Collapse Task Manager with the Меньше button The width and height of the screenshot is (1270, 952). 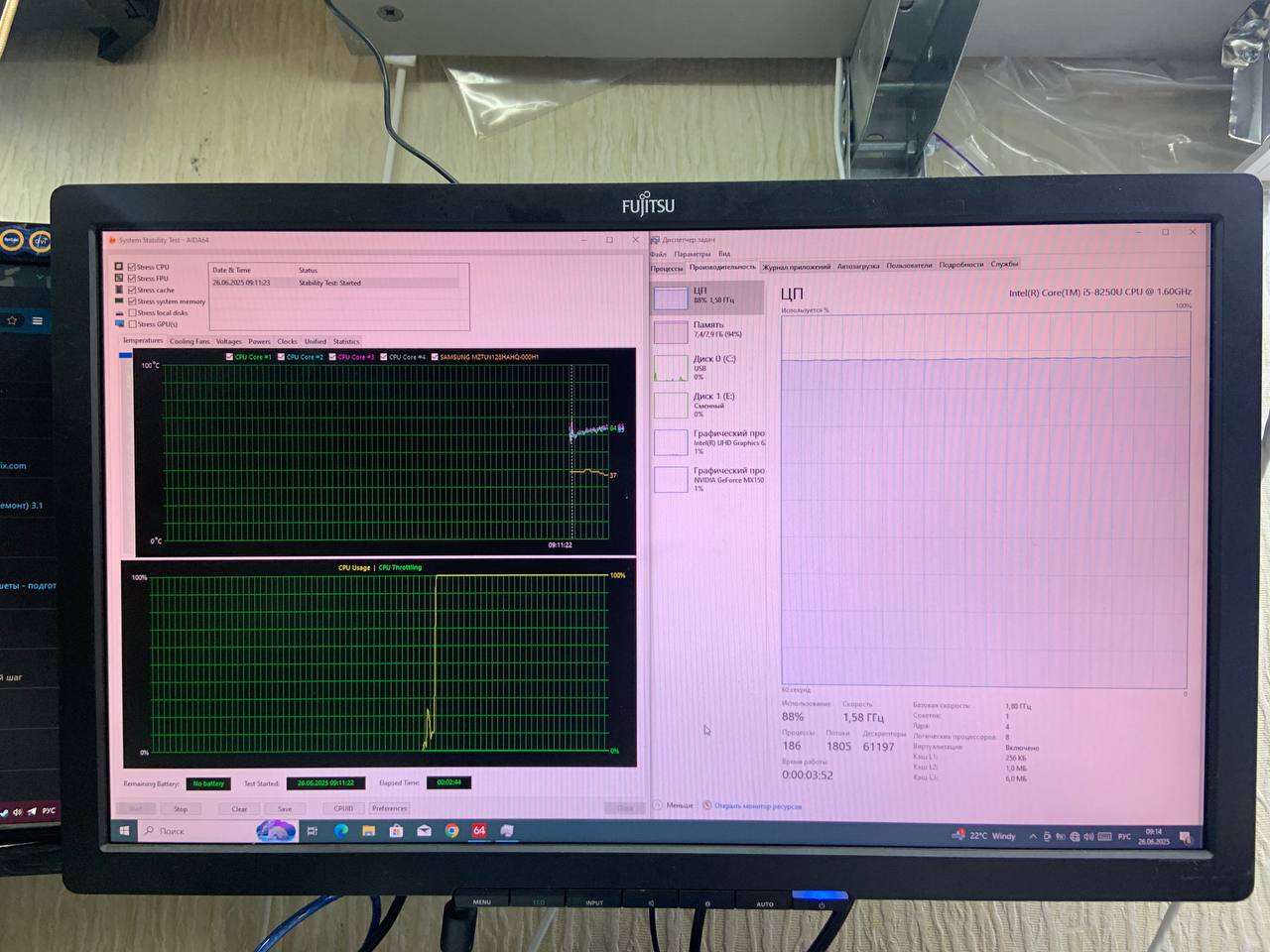click(675, 805)
